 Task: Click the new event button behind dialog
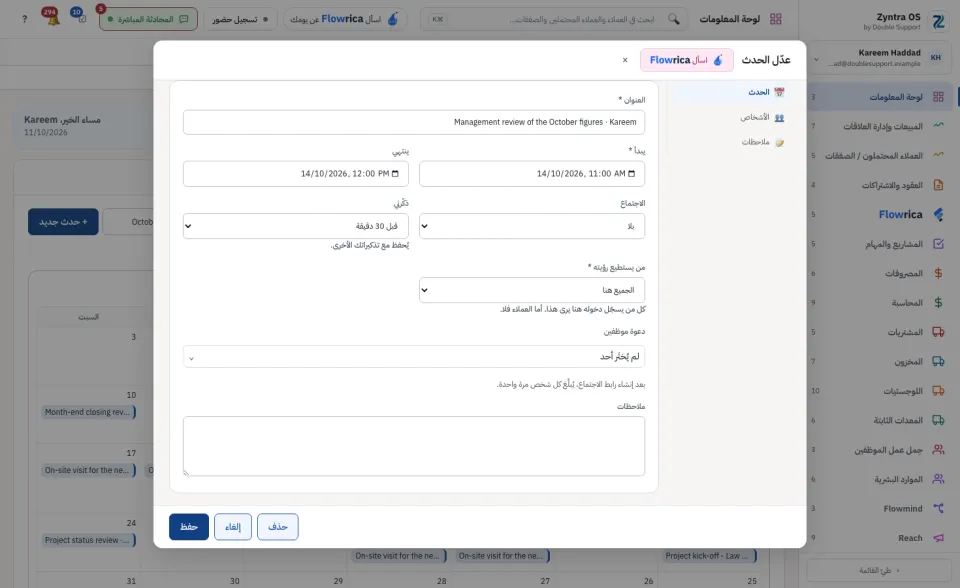point(63,222)
